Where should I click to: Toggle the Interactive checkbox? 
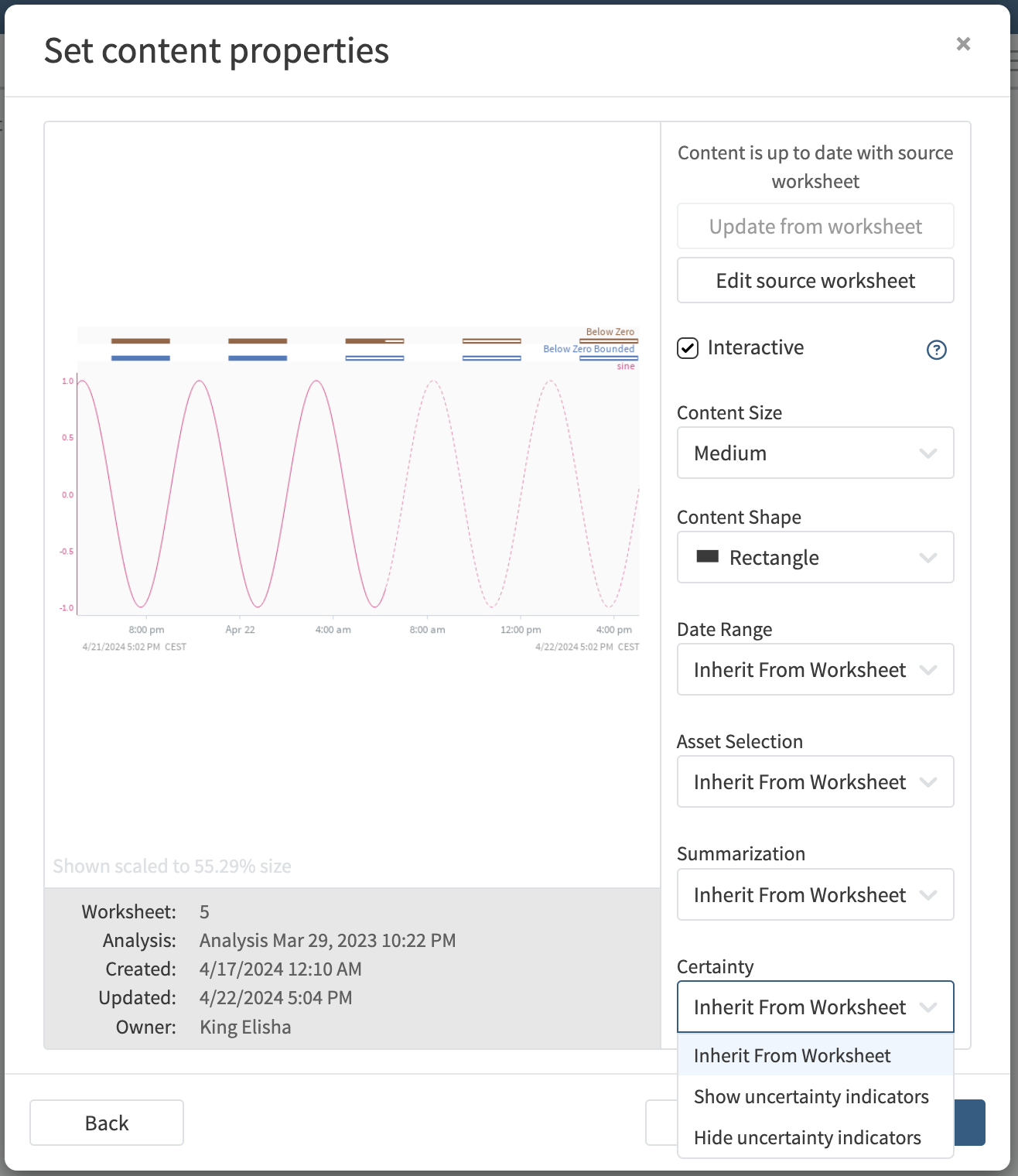tap(688, 348)
